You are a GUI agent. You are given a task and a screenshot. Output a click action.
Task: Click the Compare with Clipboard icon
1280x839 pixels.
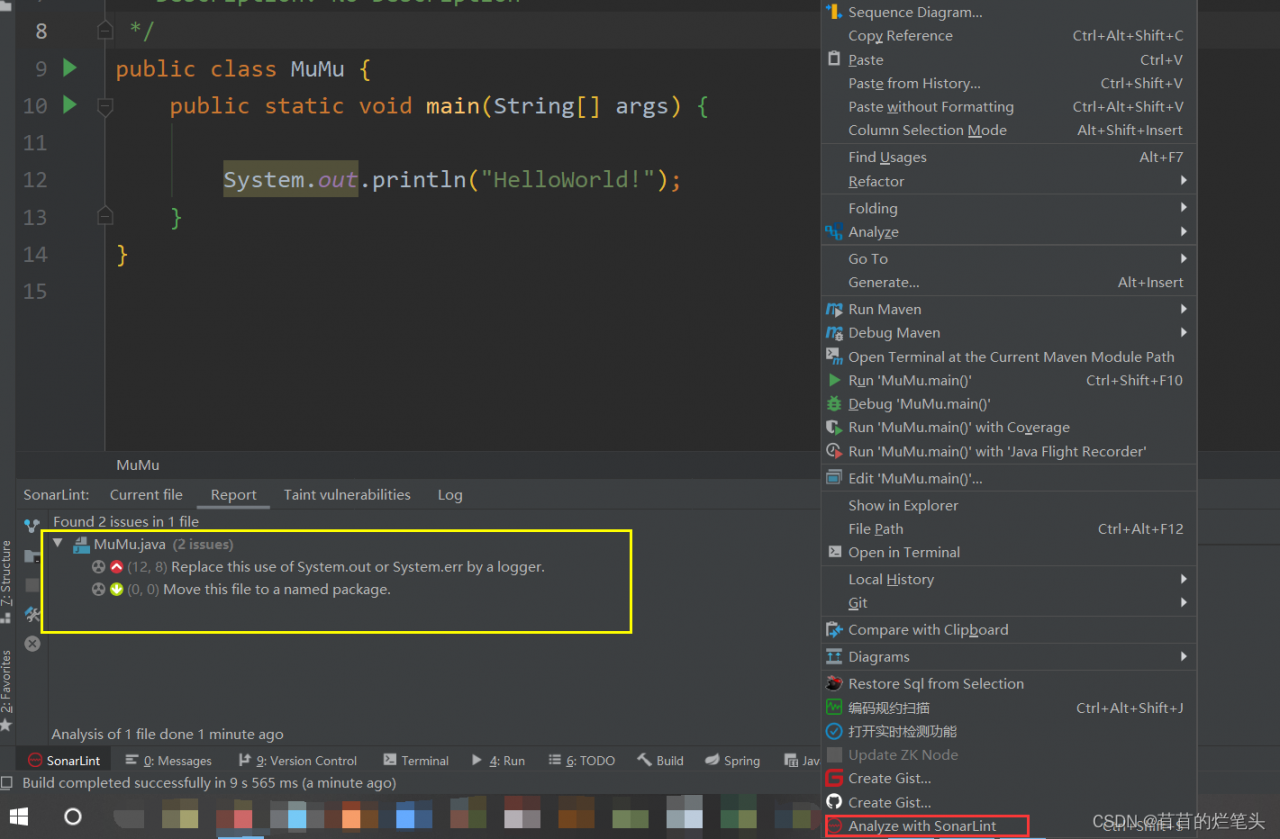point(834,630)
